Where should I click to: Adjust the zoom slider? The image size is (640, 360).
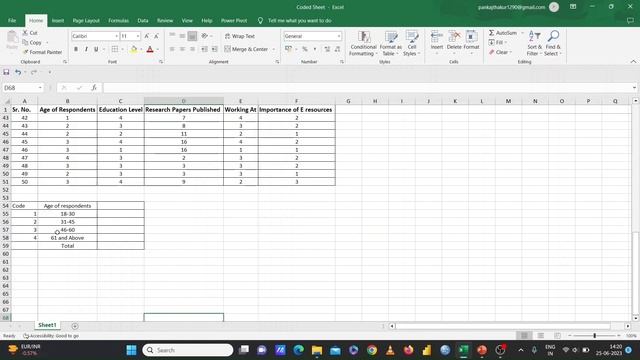click(x=594, y=336)
